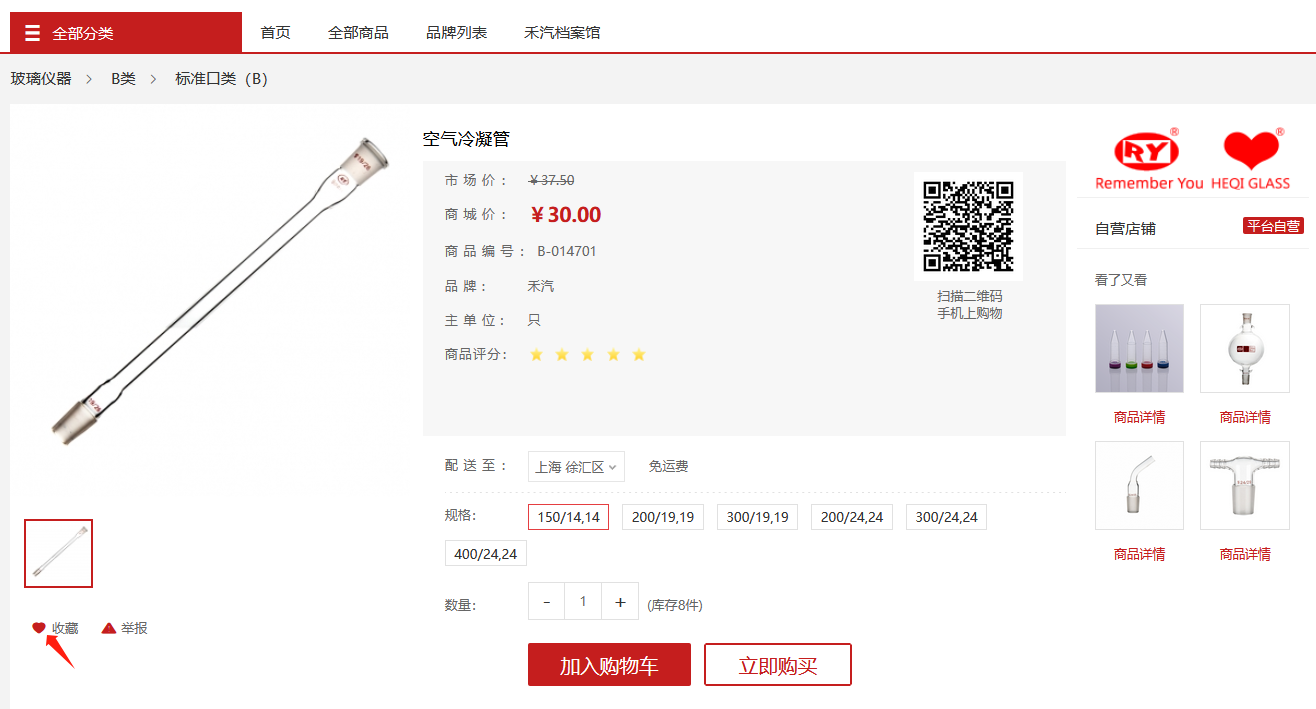The image size is (1316, 709).
Task: Click the red triangle report (举报) icon
Action: pos(109,628)
